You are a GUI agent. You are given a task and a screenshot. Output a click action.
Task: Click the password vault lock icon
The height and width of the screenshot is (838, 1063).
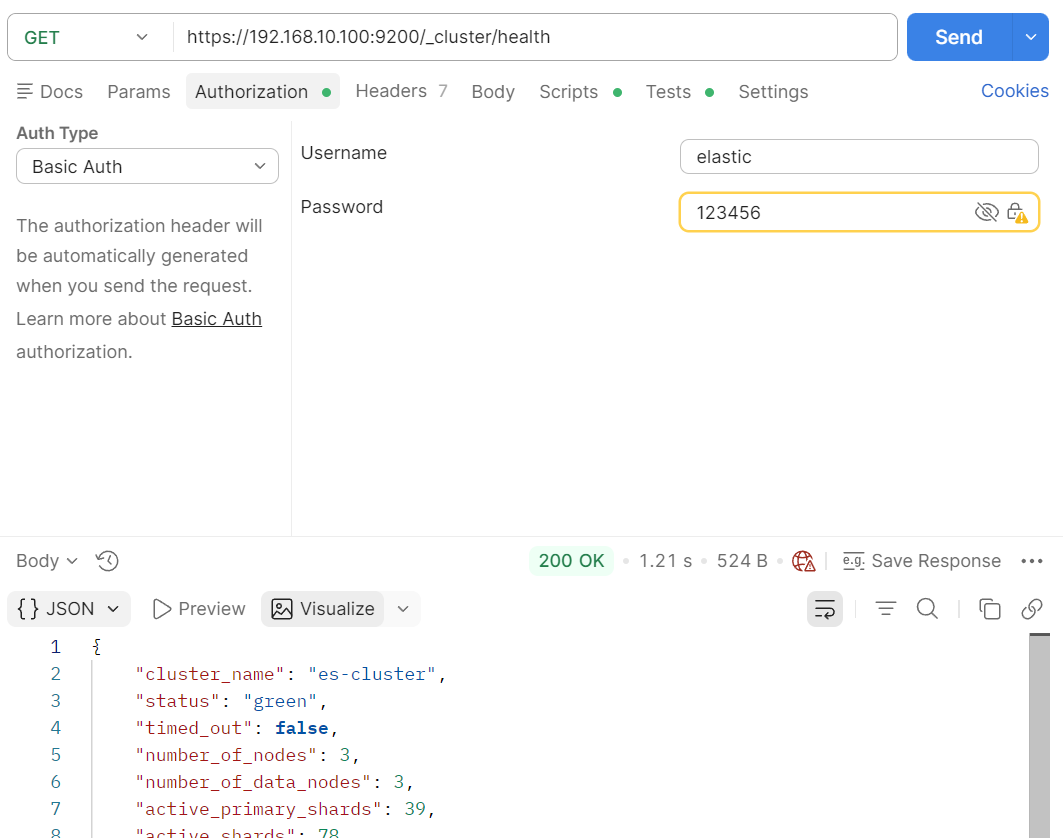[1016, 212]
